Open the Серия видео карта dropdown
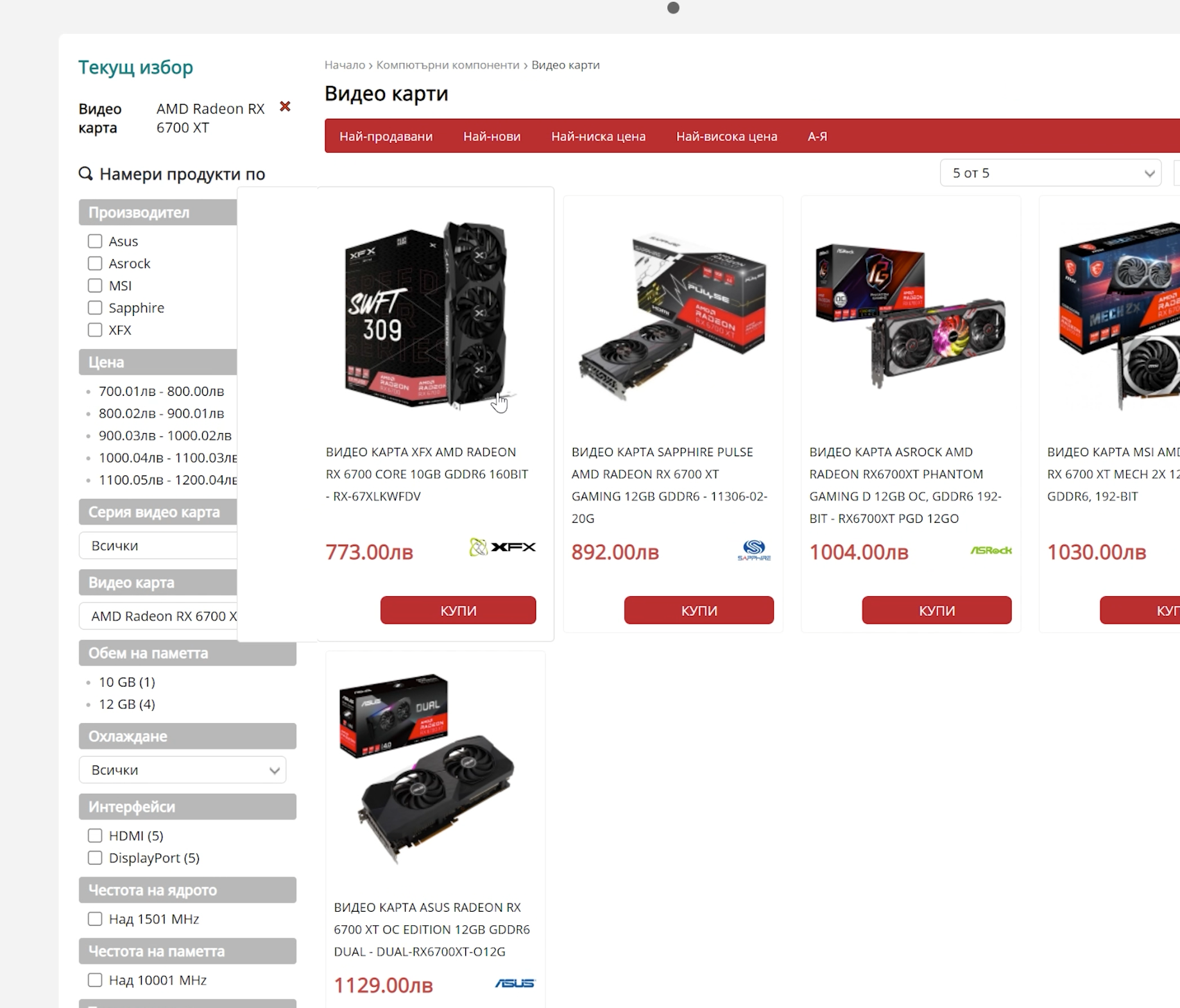The height and width of the screenshot is (1008, 1180). coord(158,545)
